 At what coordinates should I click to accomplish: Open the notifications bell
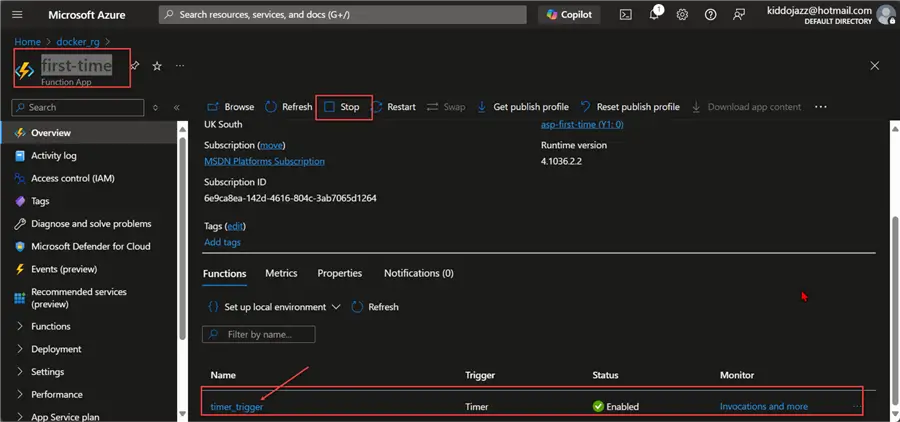coord(655,14)
